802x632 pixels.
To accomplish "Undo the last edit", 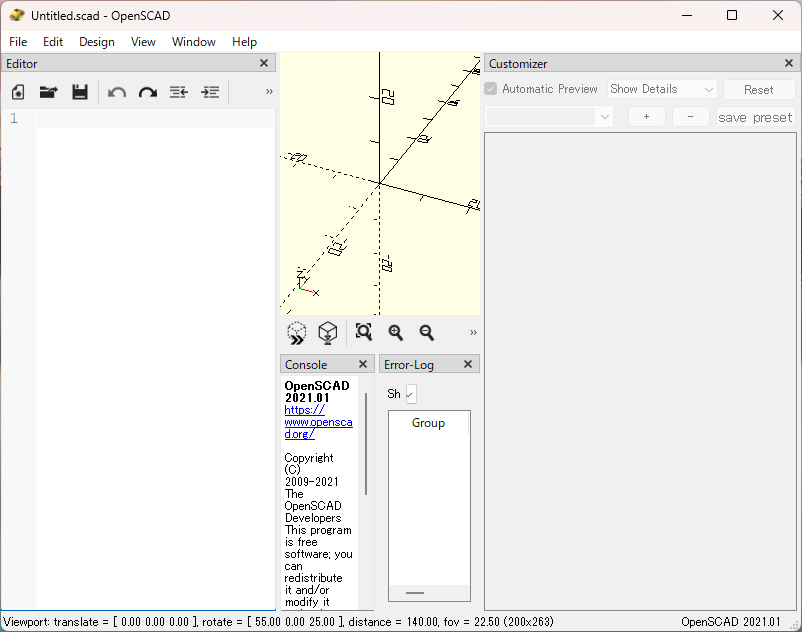I will pos(117,92).
